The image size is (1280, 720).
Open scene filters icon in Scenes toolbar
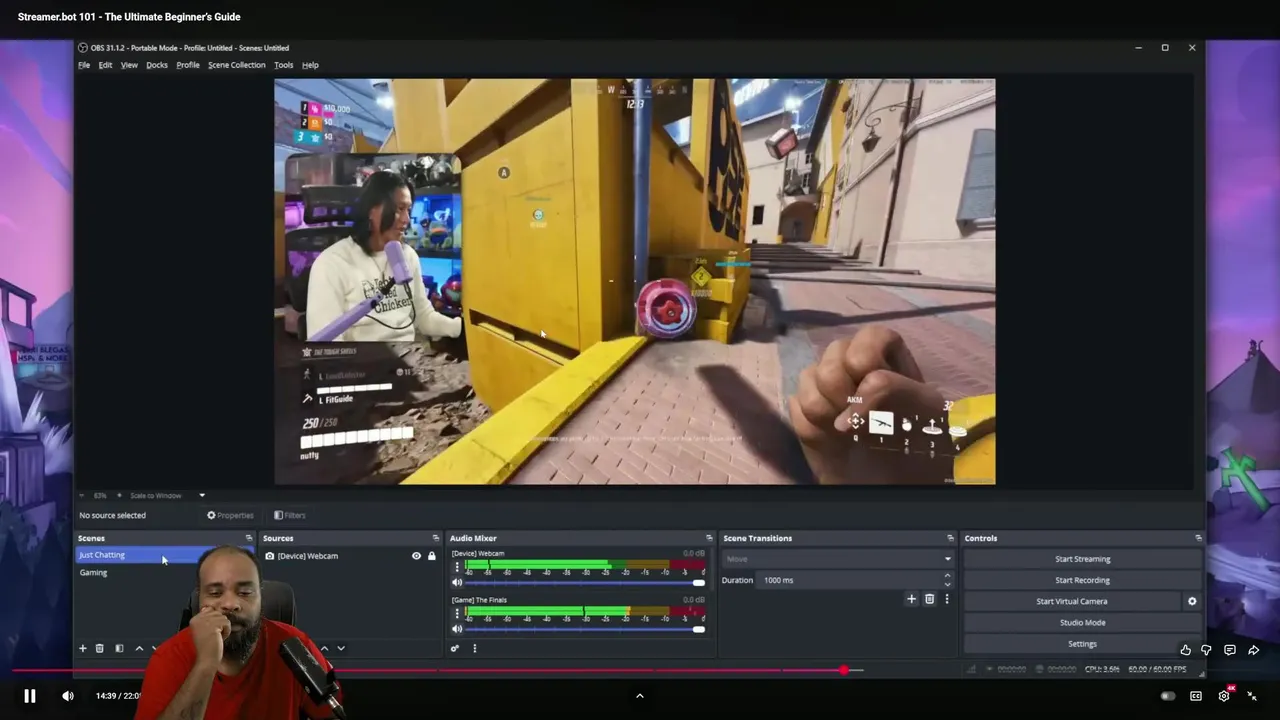click(x=119, y=648)
